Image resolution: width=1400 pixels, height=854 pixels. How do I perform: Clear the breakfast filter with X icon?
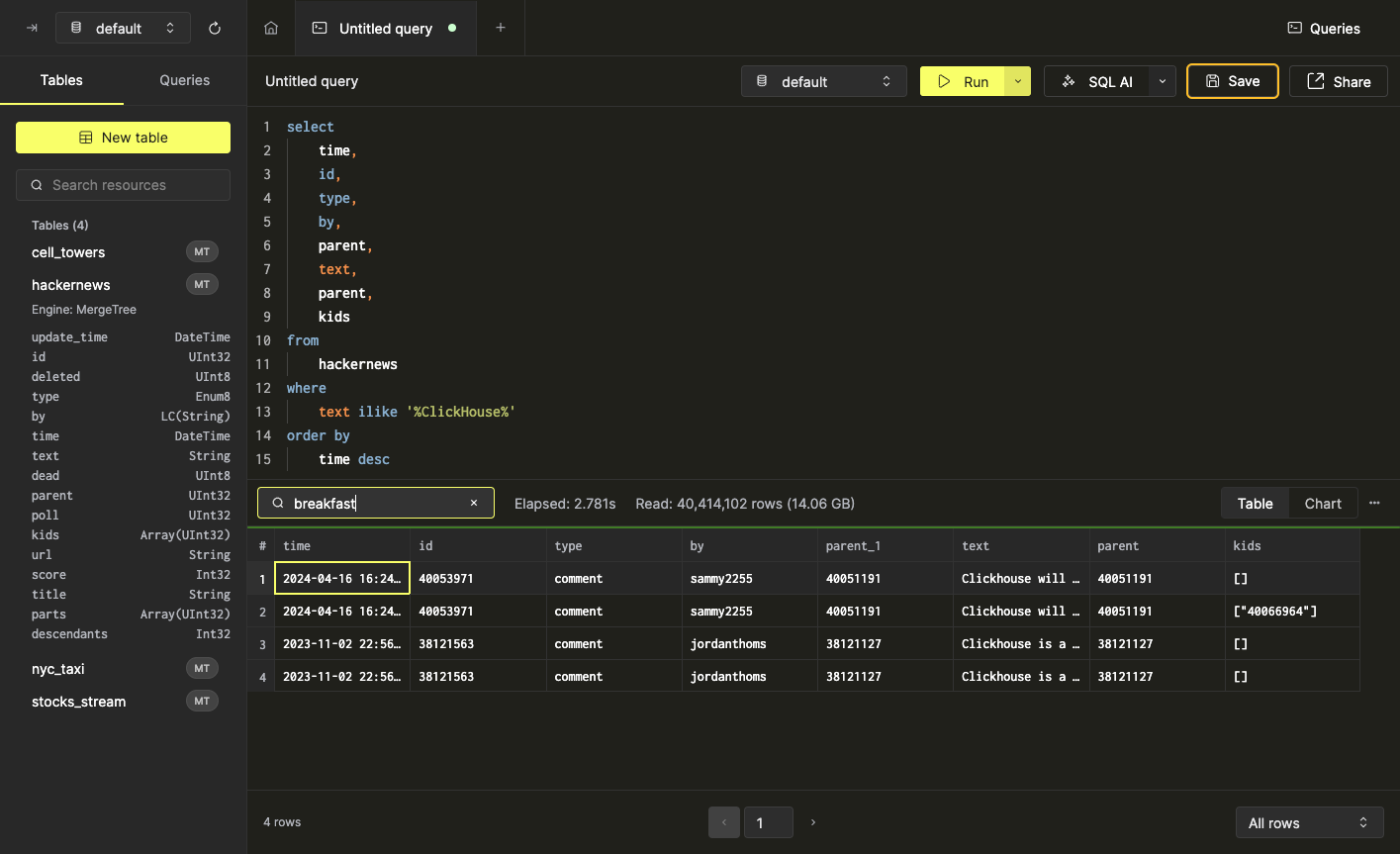pos(474,503)
